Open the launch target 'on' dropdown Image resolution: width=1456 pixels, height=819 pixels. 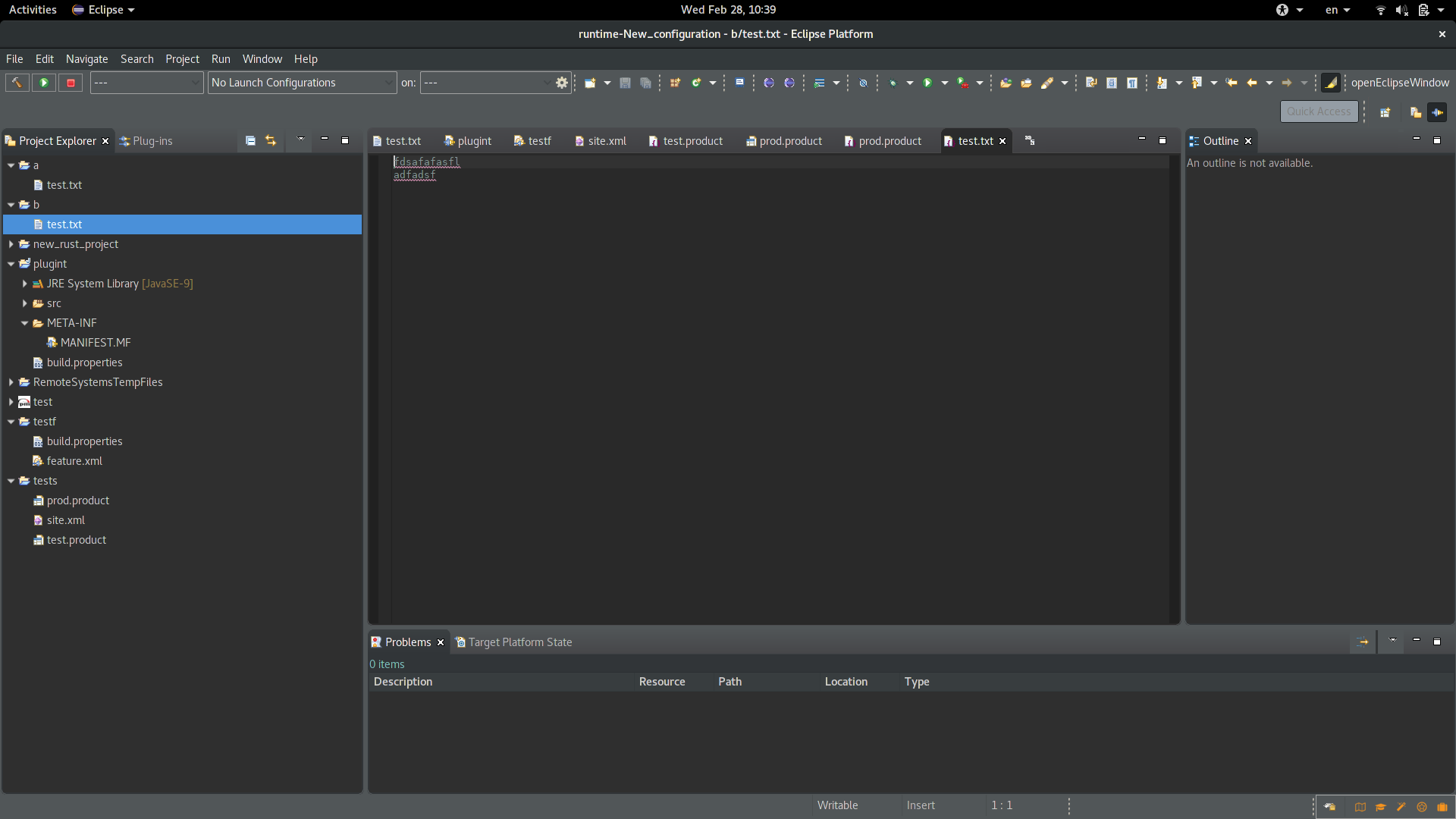pos(486,83)
